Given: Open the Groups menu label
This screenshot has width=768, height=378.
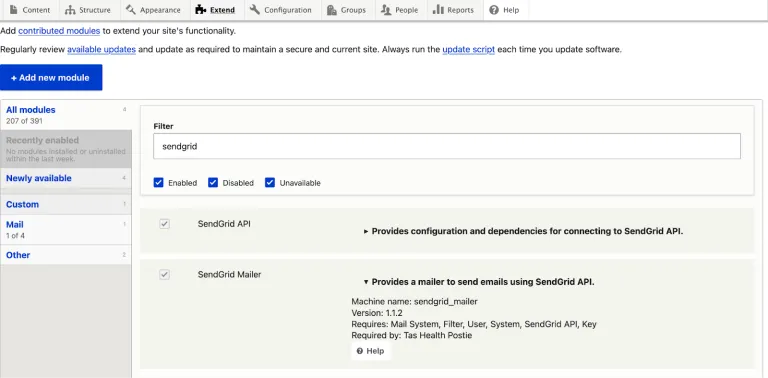Looking at the screenshot, I should [x=354, y=10].
